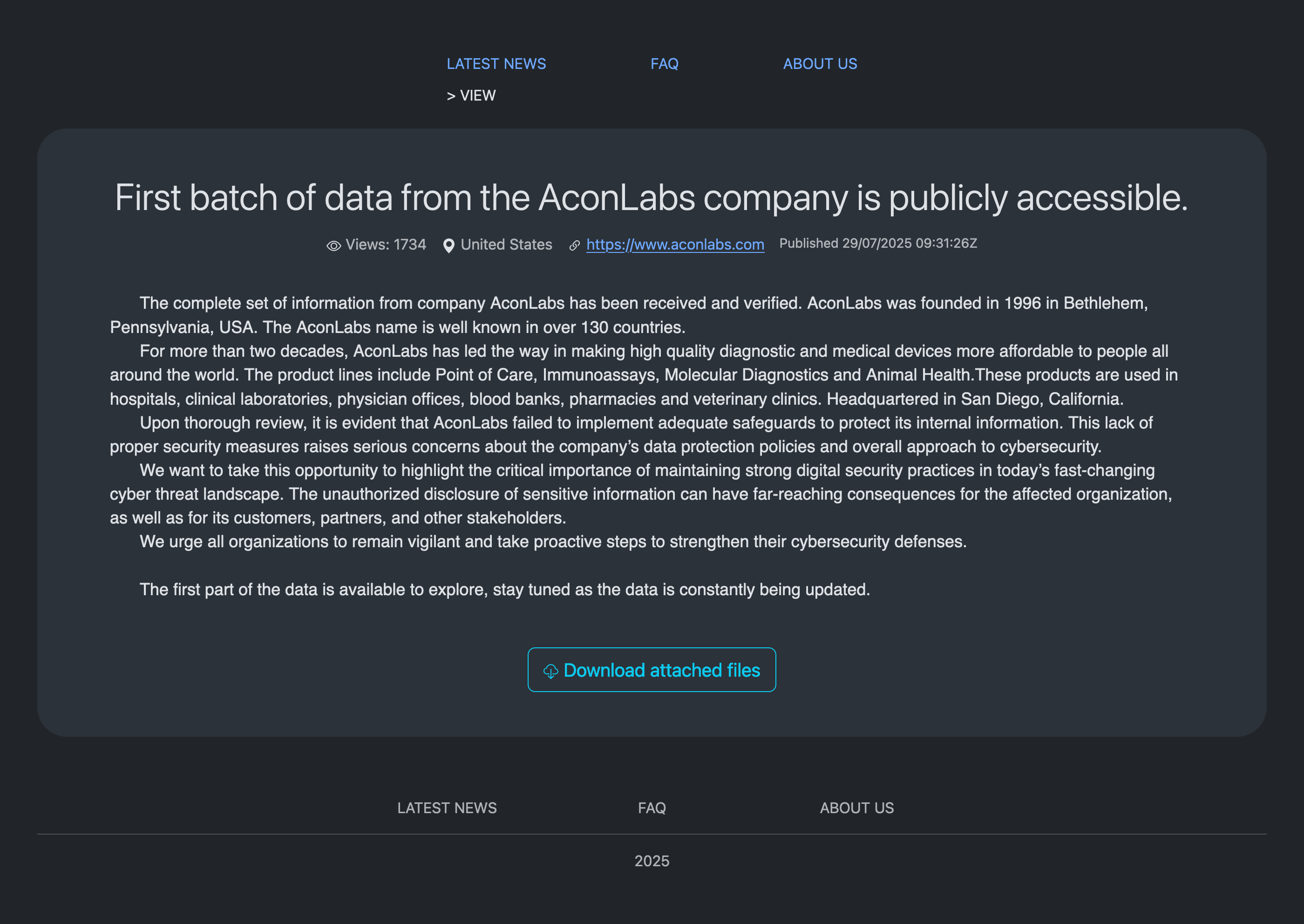Click the Published 29/07/2025 timestamp
The height and width of the screenshot is (924, 1304).
[878, 244]
